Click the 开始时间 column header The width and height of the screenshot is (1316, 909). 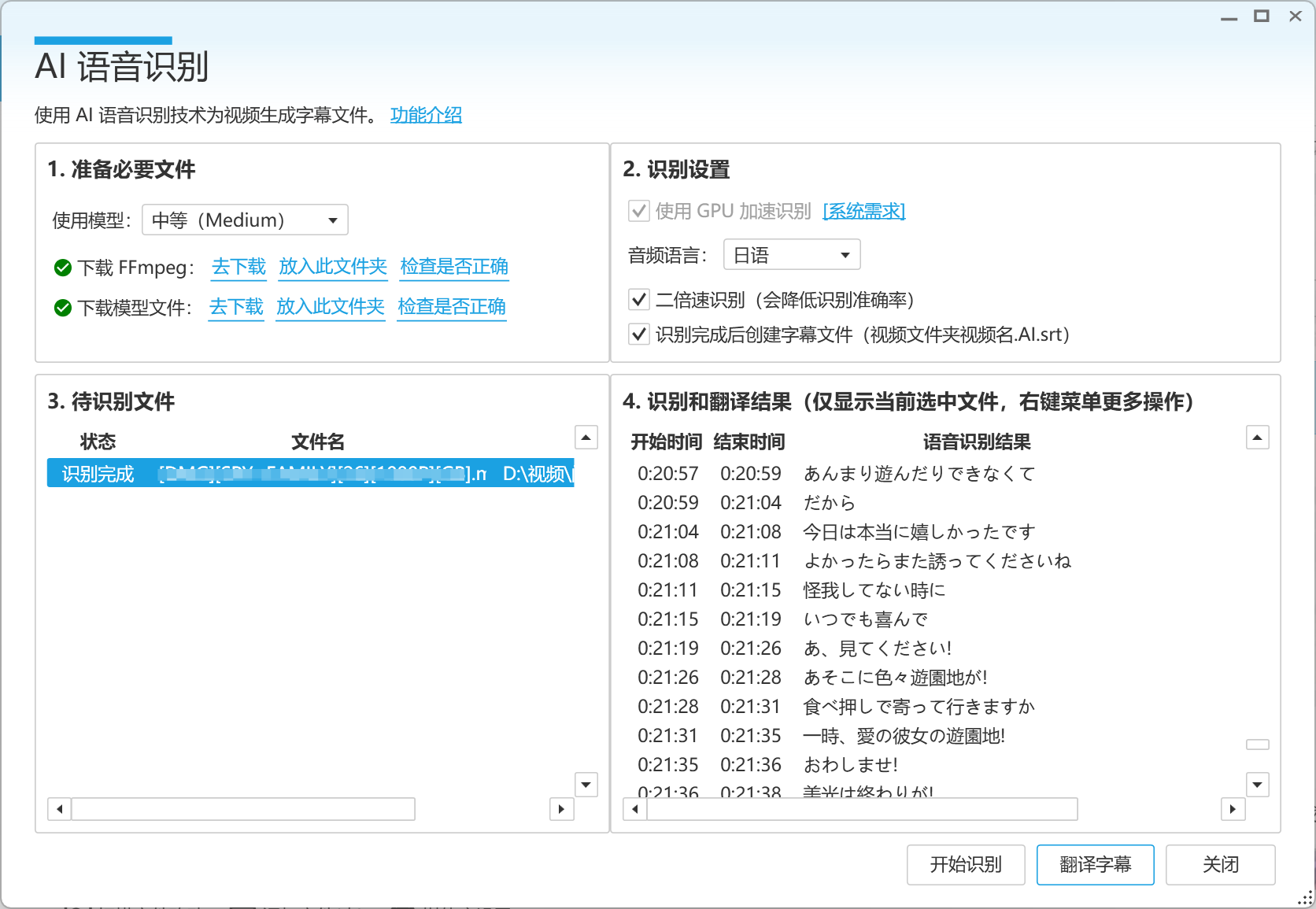[x=667, y=442]
